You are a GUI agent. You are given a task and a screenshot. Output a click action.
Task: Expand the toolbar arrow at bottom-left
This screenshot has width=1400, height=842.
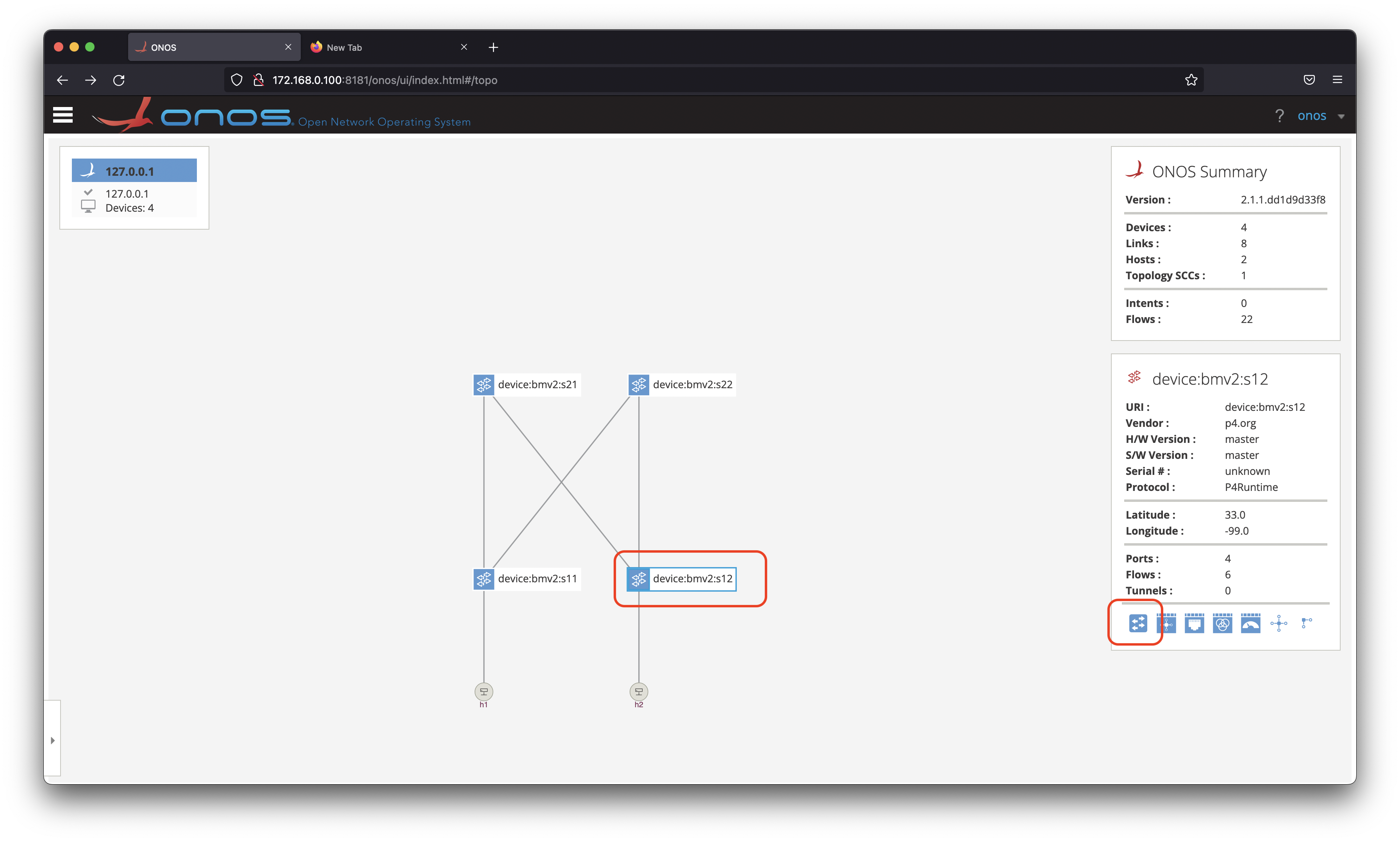52,740
